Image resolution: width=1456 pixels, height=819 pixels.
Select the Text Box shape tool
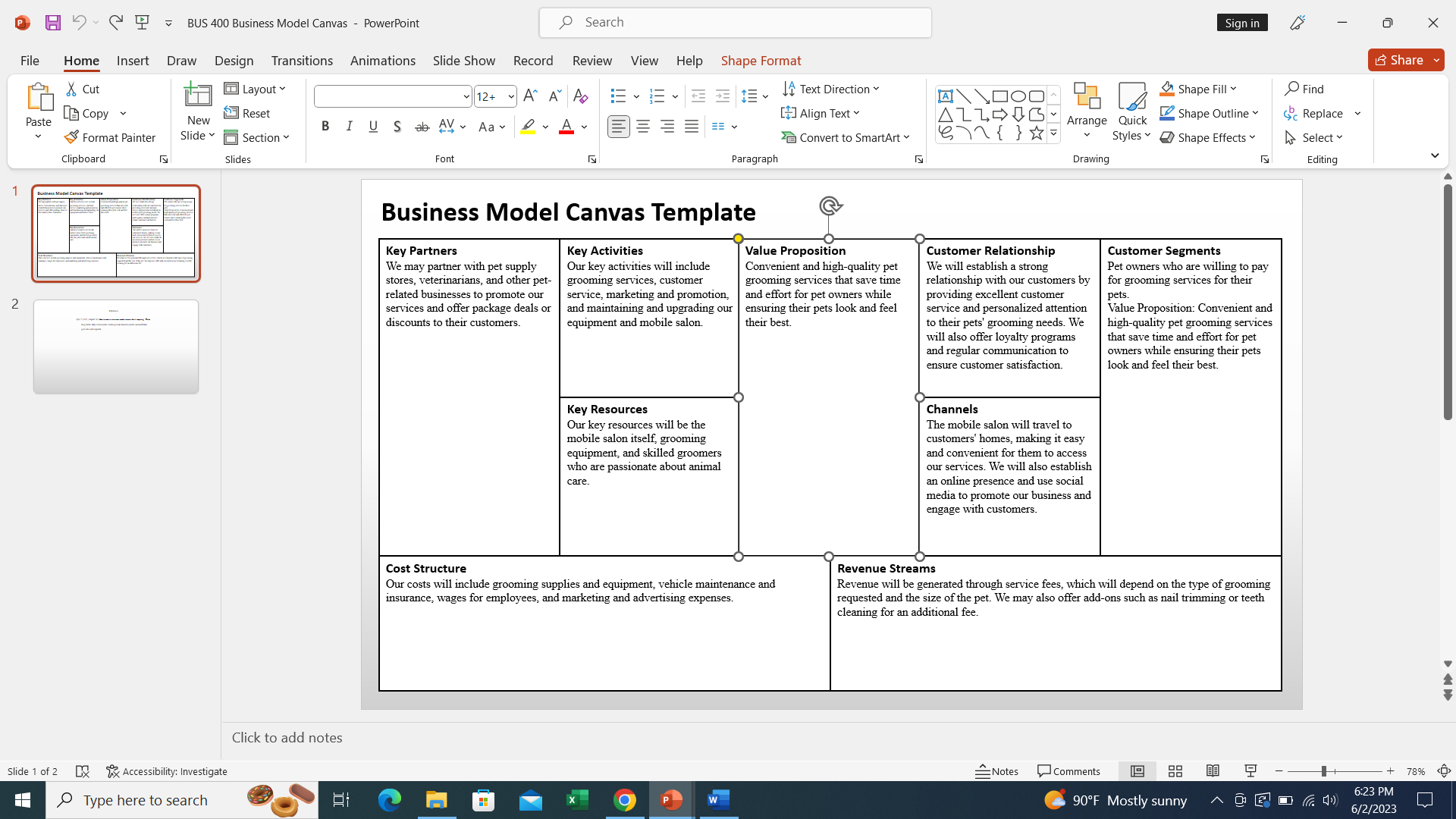click(x=945, y=96)
